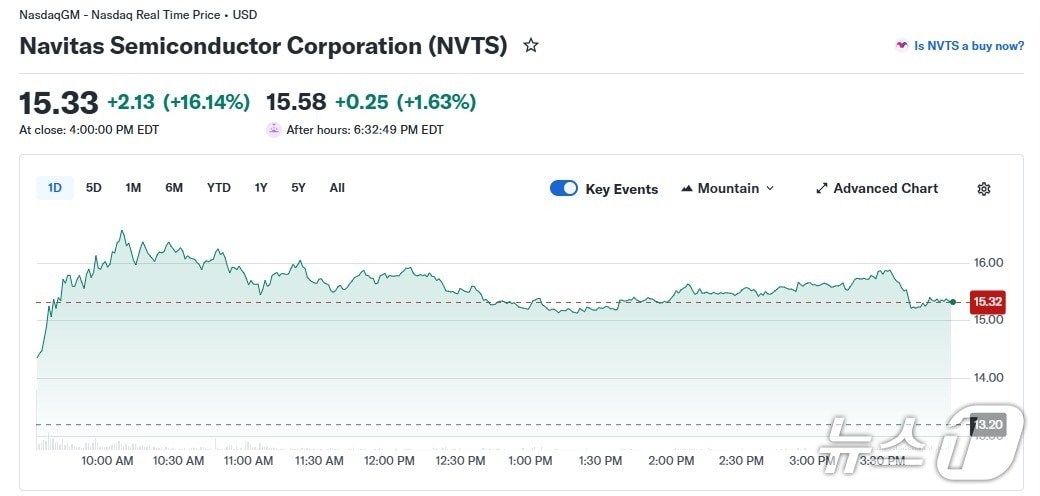This screenshot has height=496, width=1040.
Task: Open the 'Is NVTS a buy now?' link
Action: tap(968, 46)
